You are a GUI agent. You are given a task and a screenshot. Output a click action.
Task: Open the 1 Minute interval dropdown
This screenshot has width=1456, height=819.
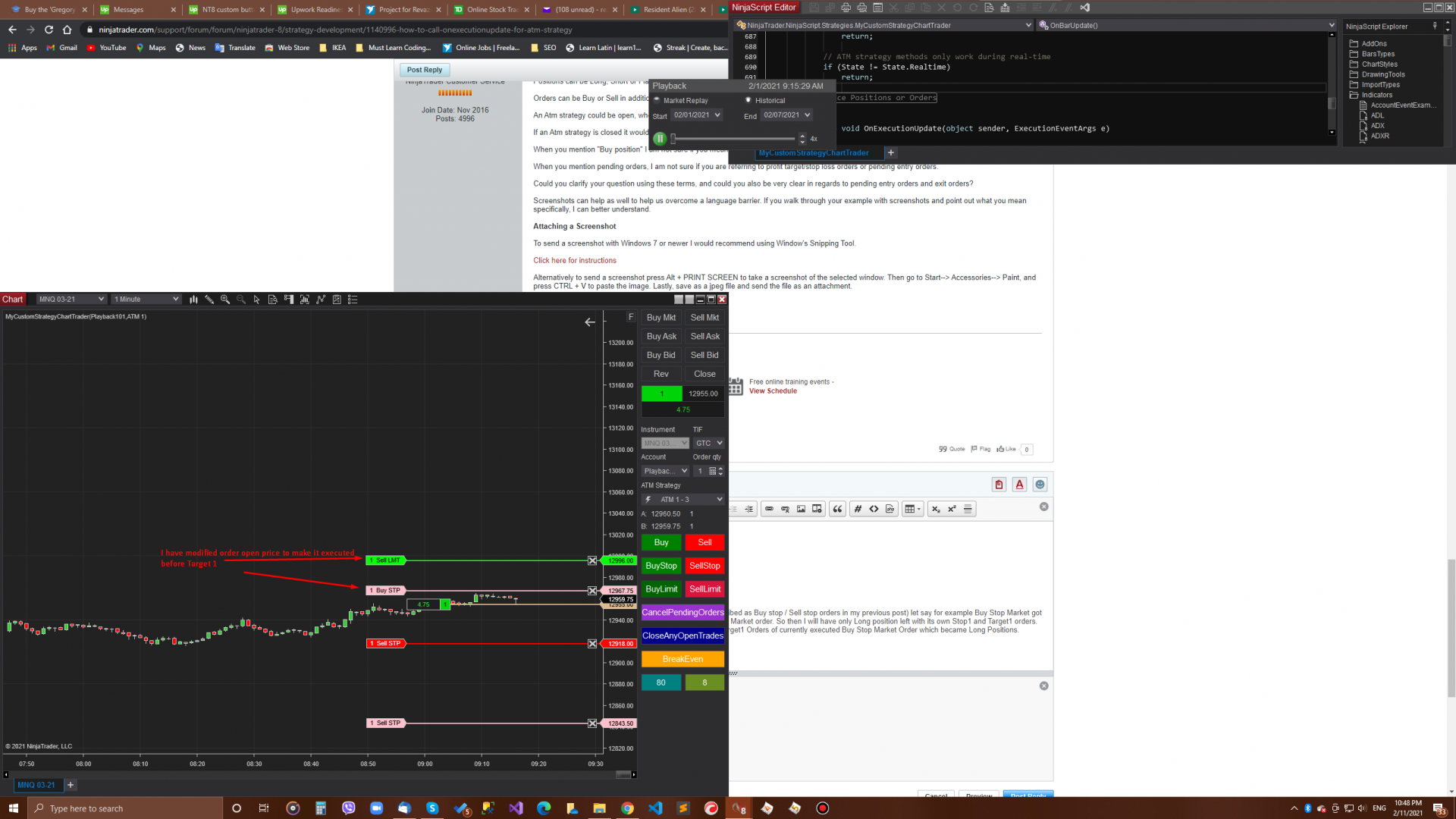pyautogui.click(x=146, y=300)
